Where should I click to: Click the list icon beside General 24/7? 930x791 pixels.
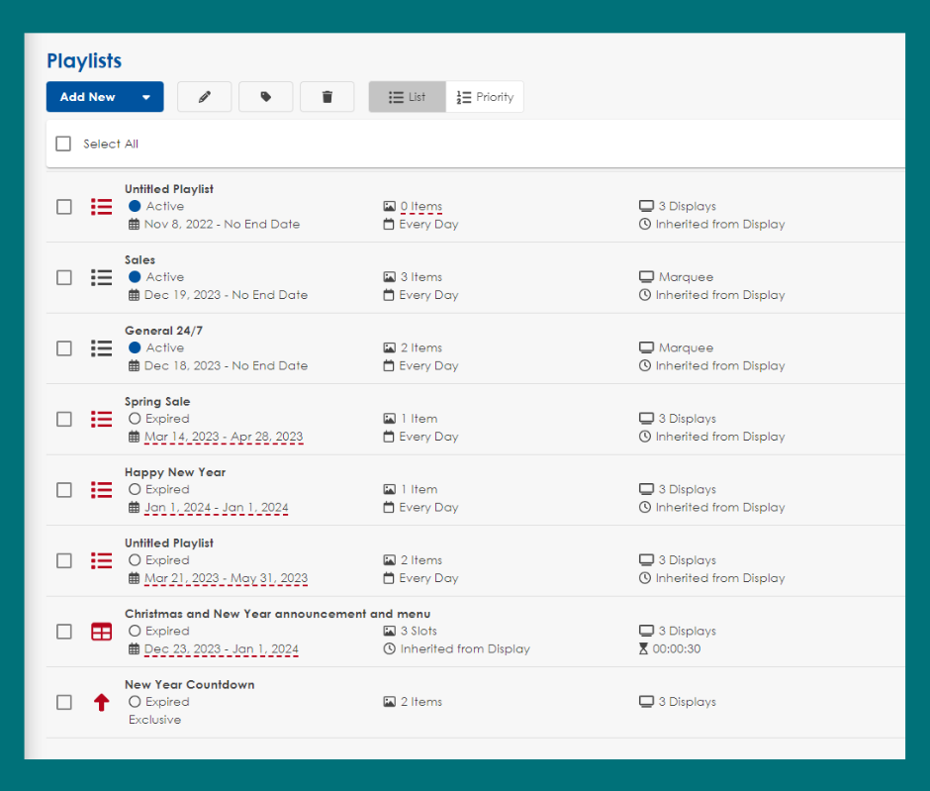pos(101,348)
